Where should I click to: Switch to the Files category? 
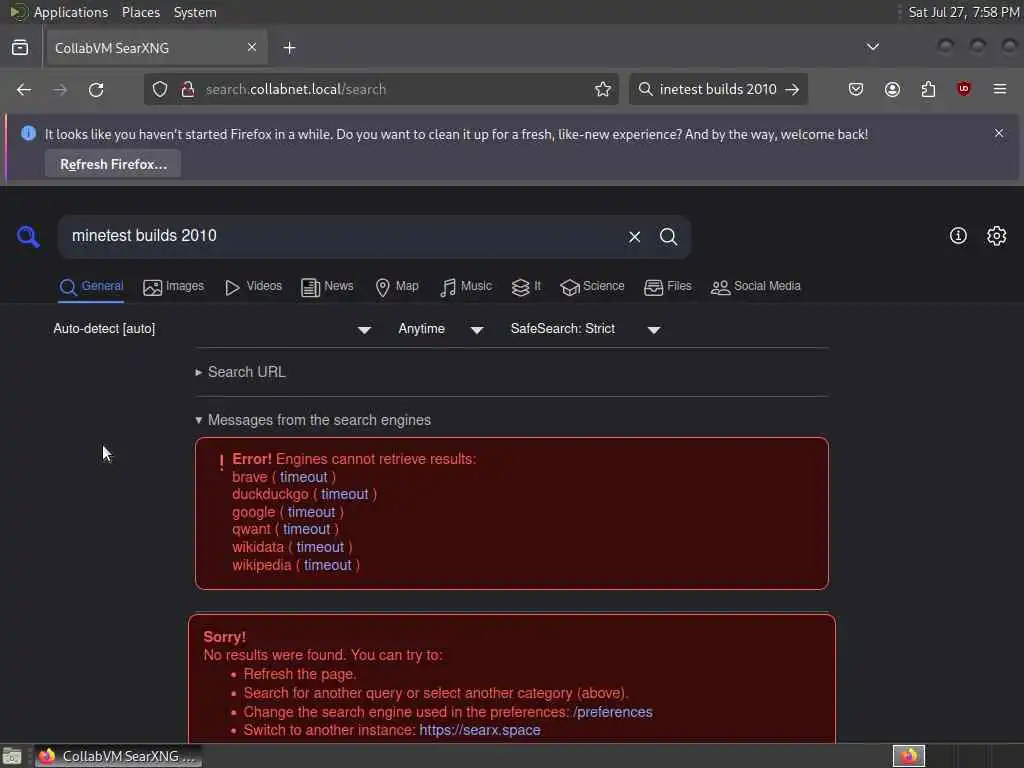pyautogui.click(x=667, y=287)
